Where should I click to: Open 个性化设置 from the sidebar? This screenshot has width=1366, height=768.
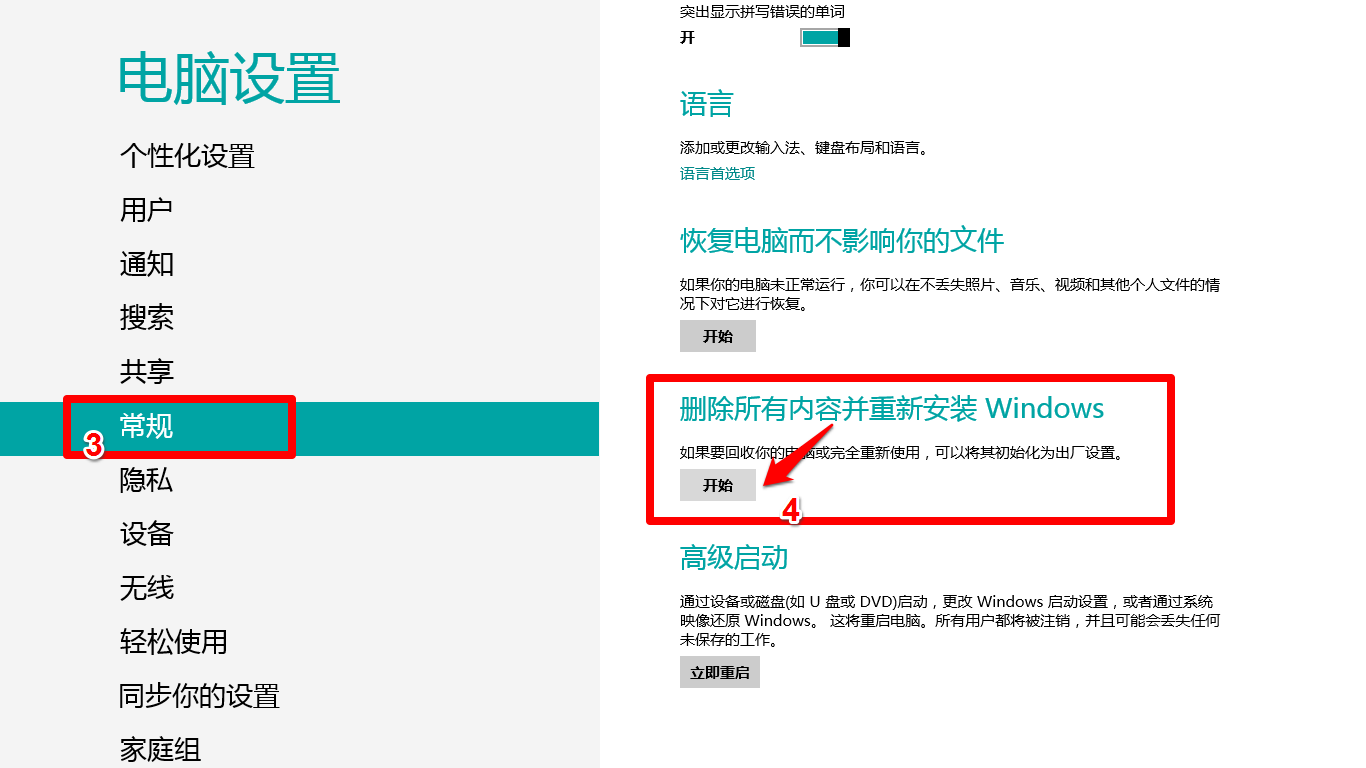point(186,157)
